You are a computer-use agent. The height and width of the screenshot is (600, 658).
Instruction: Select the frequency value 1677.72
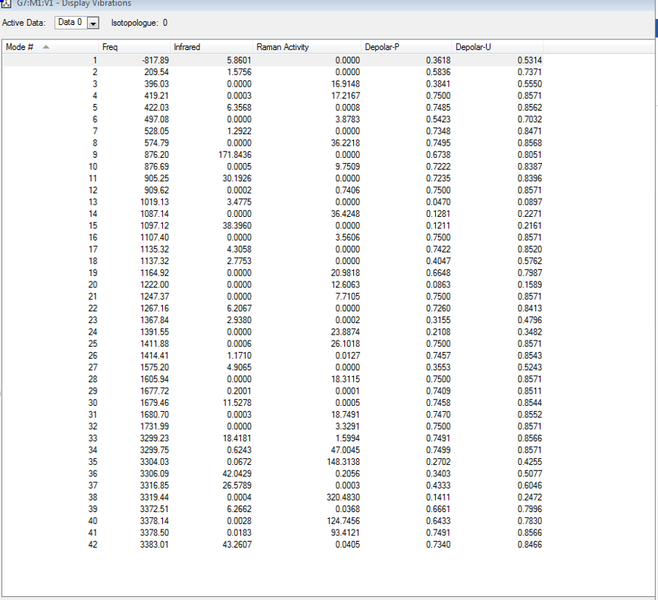coord(154,391)
